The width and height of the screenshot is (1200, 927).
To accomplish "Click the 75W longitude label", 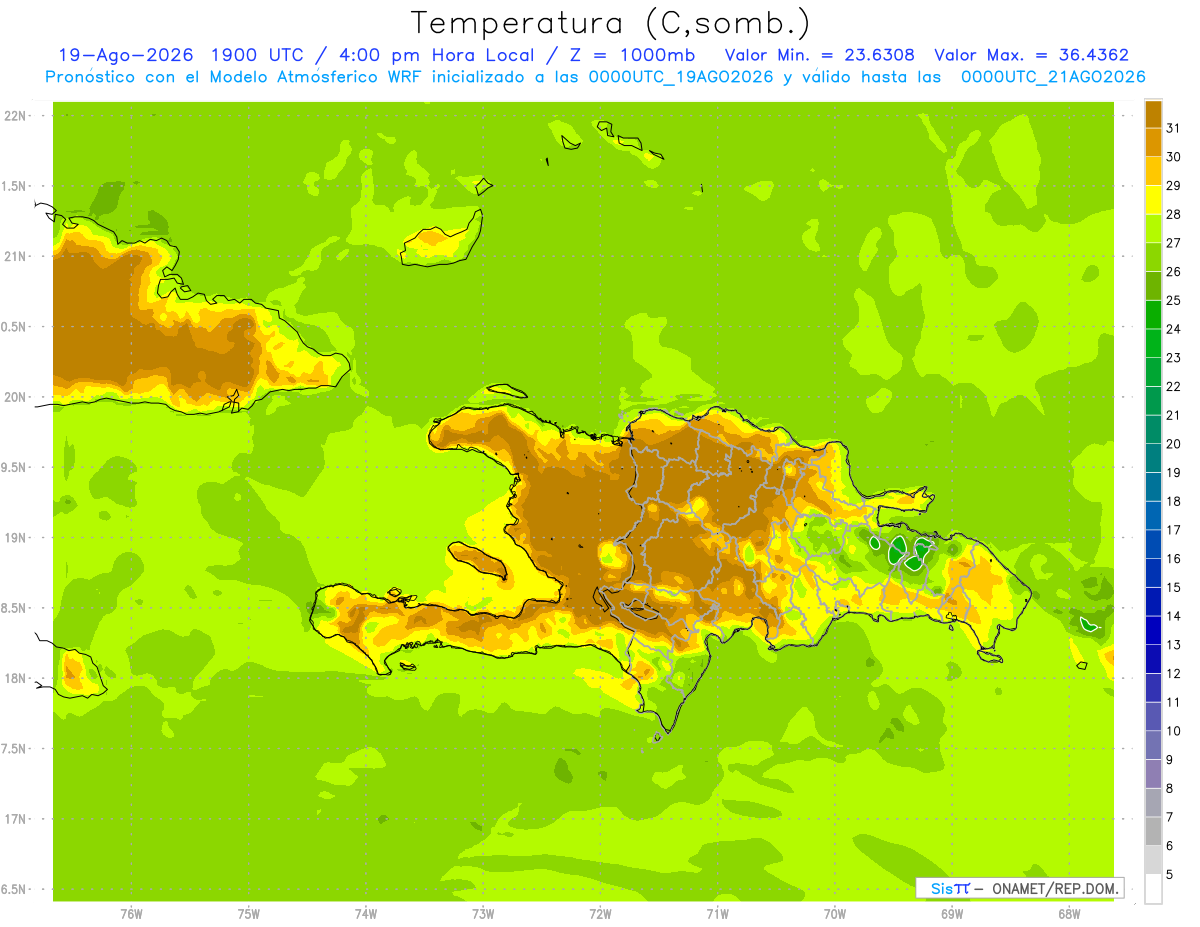I will coord(248,914).
